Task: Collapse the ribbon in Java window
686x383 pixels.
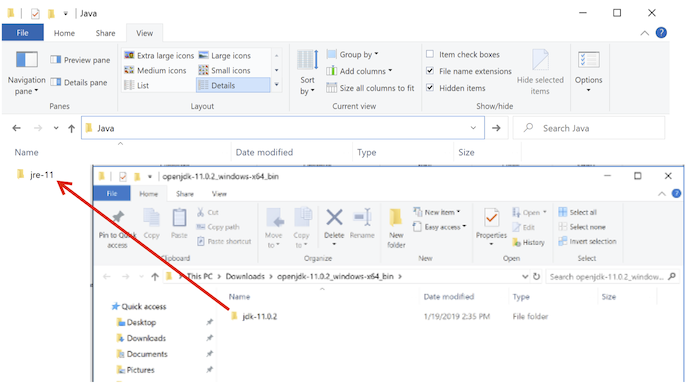Action: tap(644, 33)
